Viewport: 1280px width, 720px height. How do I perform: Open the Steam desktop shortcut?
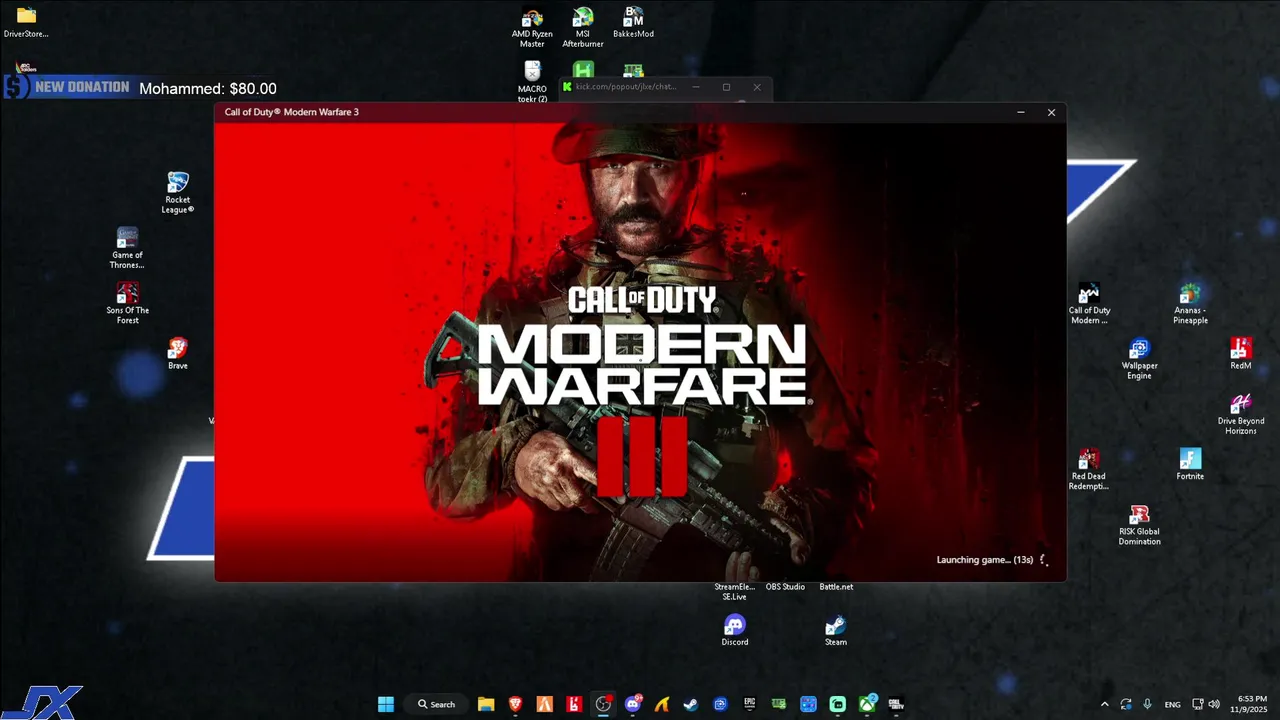pyautogui.click(x=836, y=631)
